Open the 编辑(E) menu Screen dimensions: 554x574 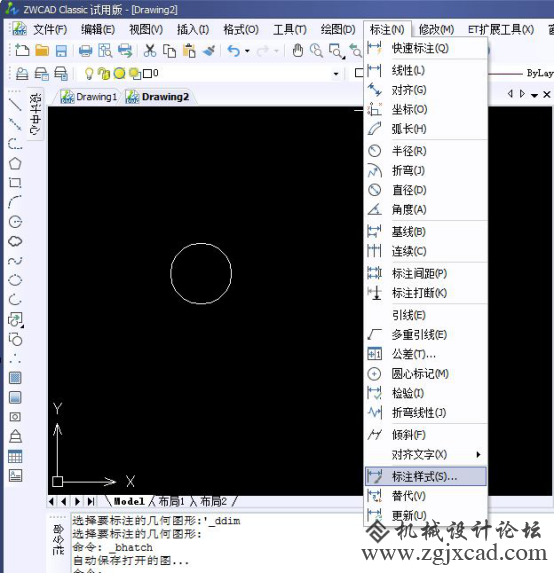pyautogui.click(x=98, y=29)
